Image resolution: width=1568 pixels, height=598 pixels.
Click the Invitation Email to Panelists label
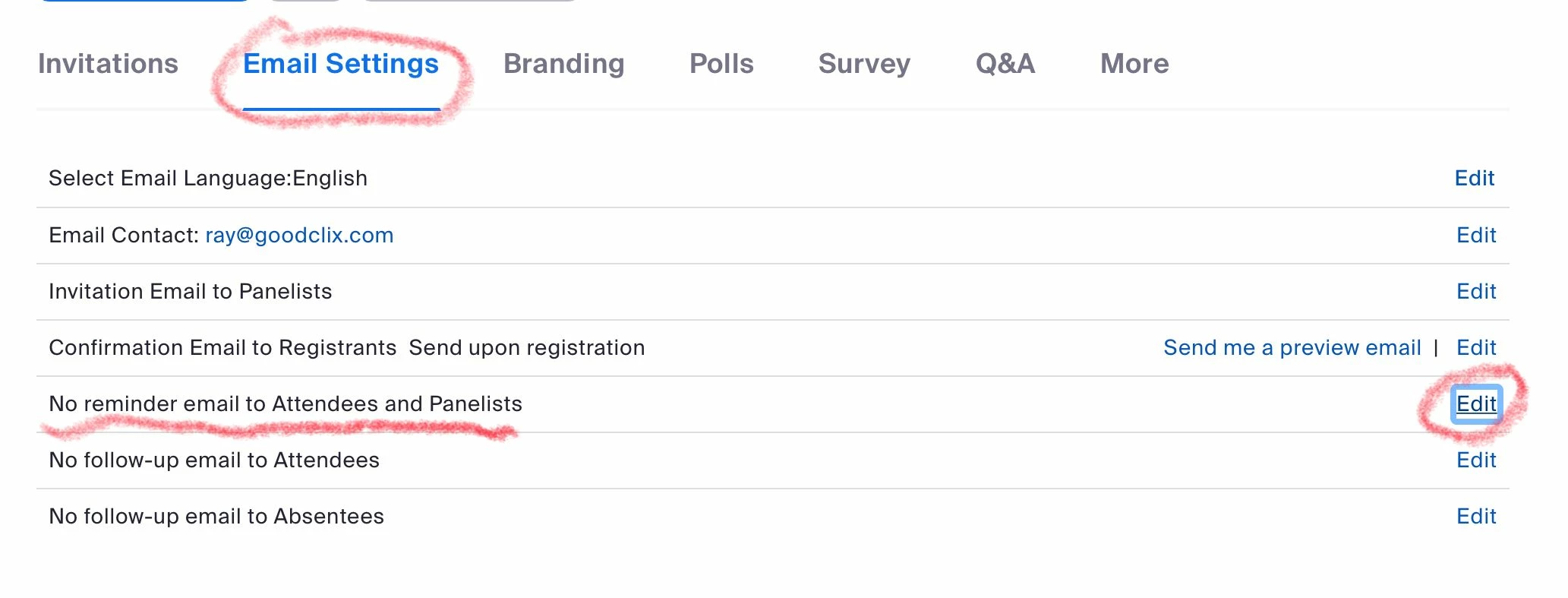tap(190, 291)
